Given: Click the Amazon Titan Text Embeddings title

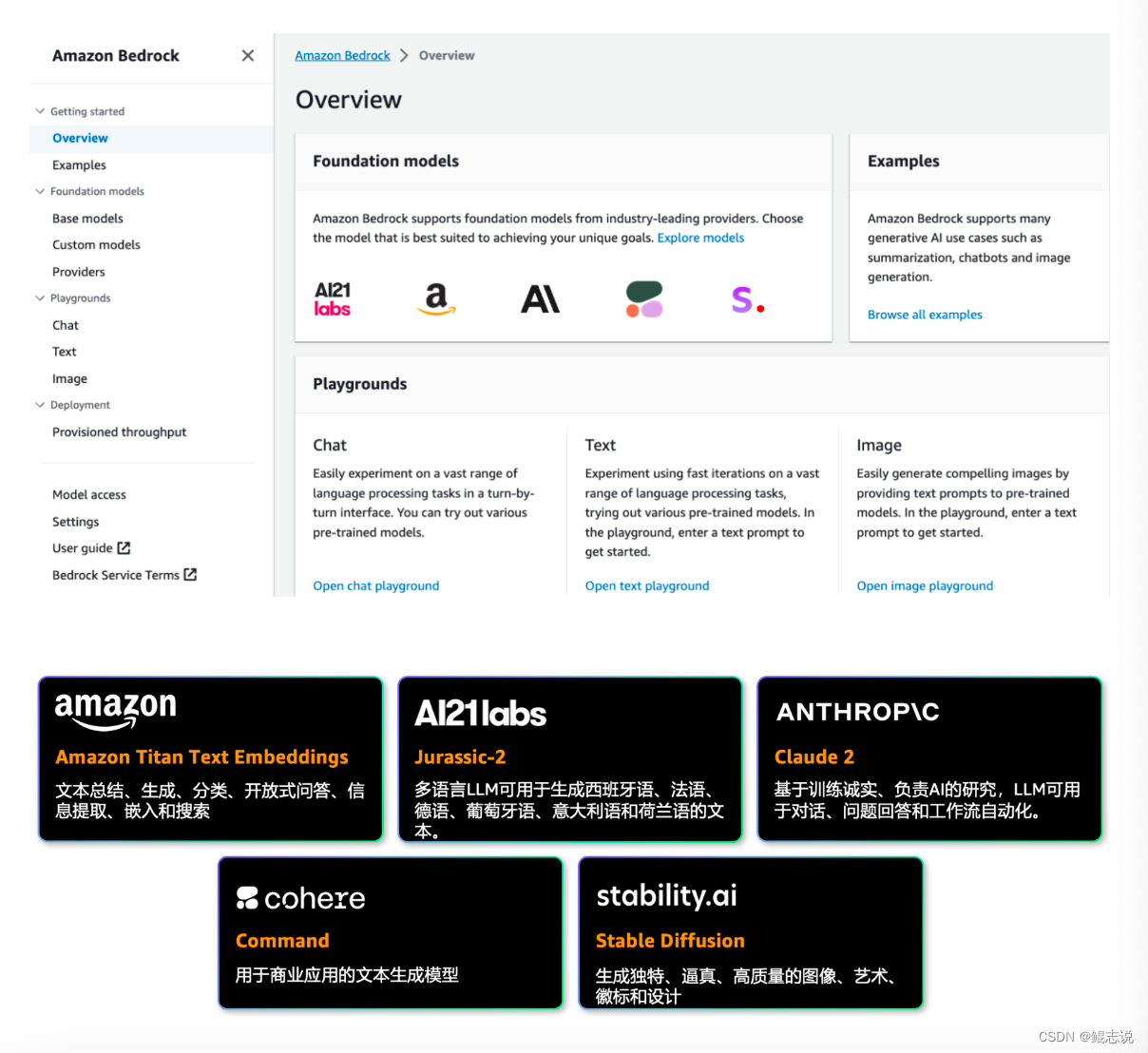Looking at the screenshot, I should 201,756.
